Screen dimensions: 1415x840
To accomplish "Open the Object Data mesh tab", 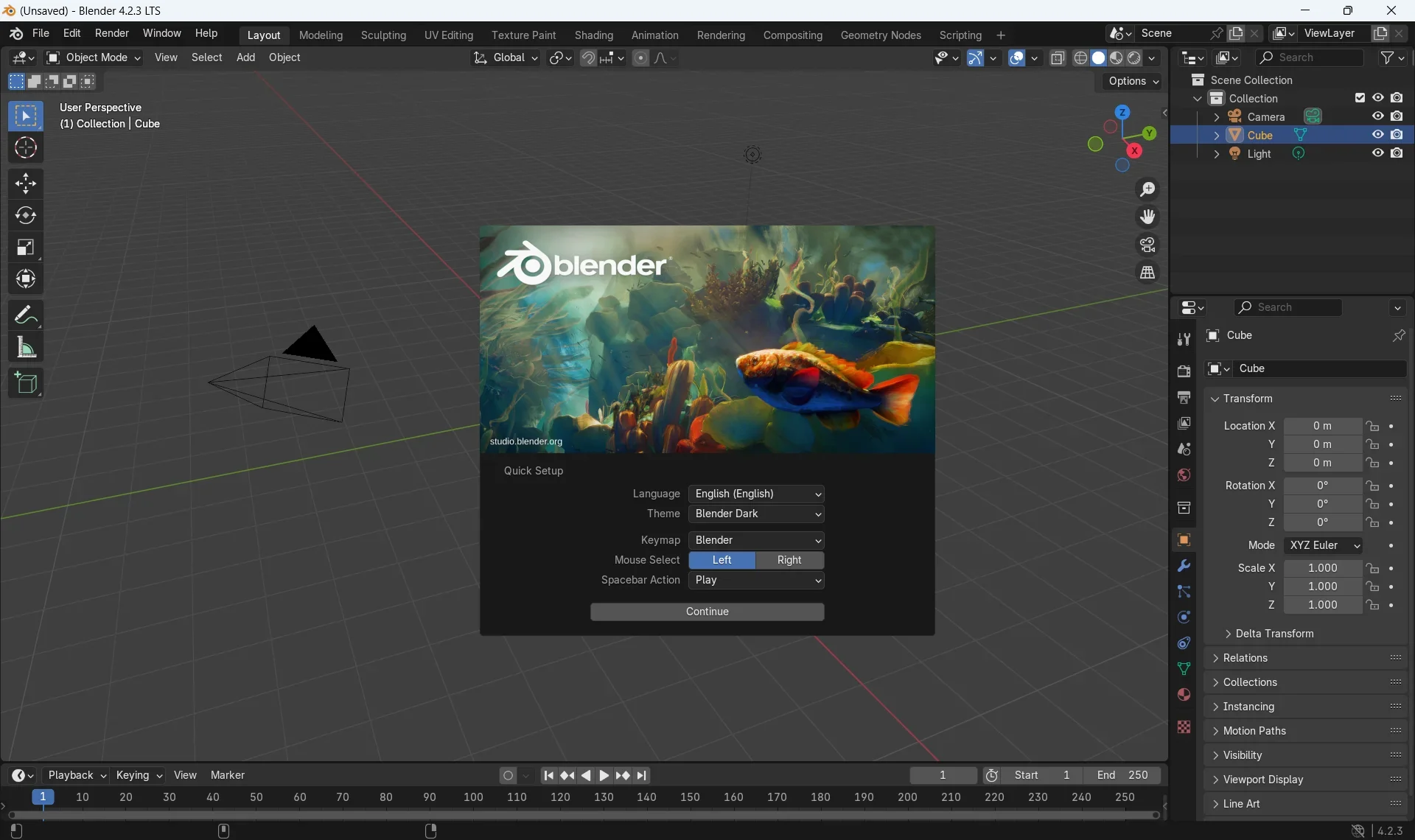I will [1184, 669].
